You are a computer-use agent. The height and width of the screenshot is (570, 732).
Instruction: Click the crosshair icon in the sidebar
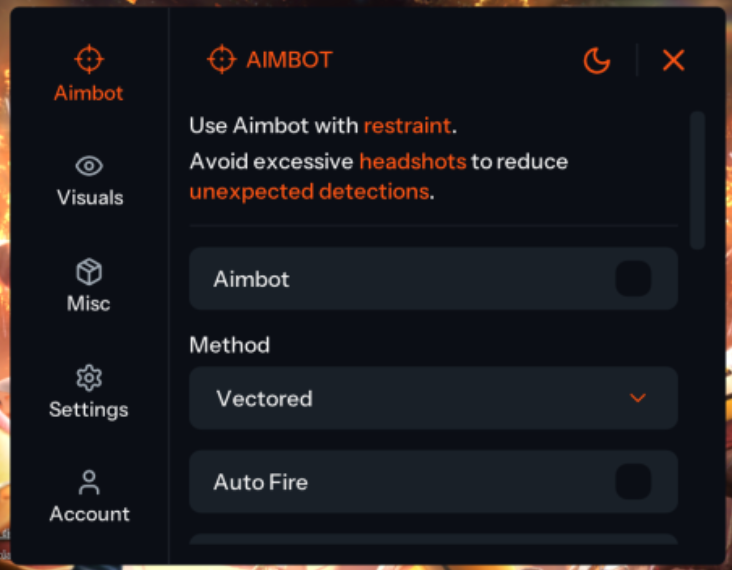pos(89,59)
